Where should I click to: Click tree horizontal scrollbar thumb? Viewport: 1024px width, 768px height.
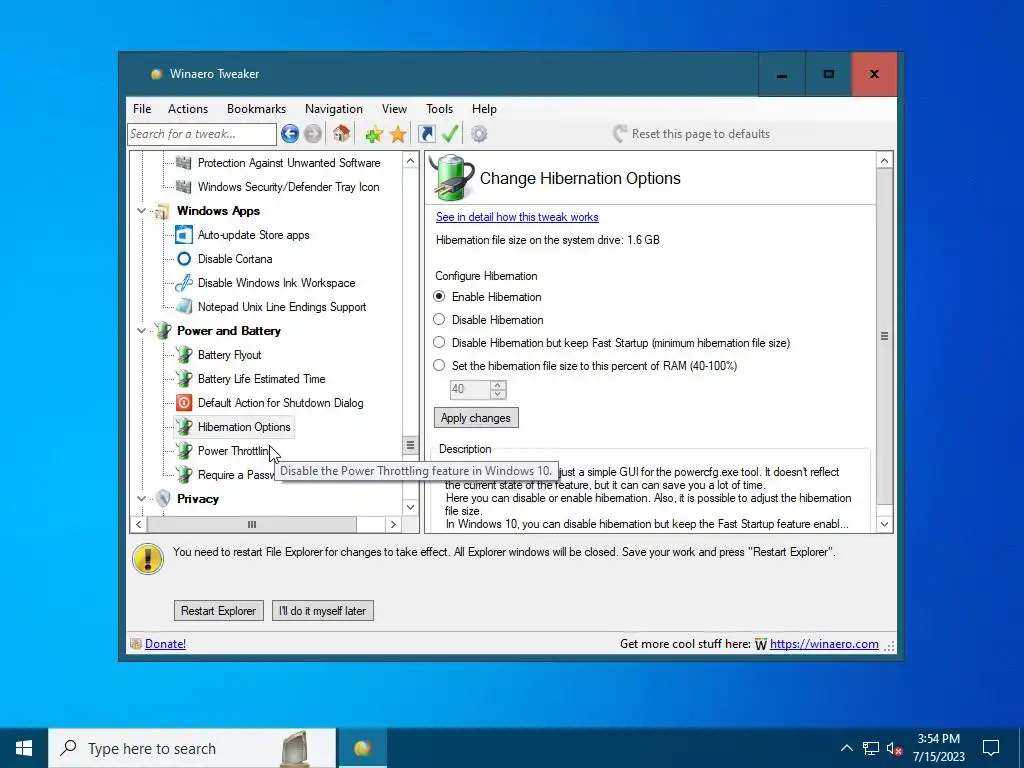[252, 524]
